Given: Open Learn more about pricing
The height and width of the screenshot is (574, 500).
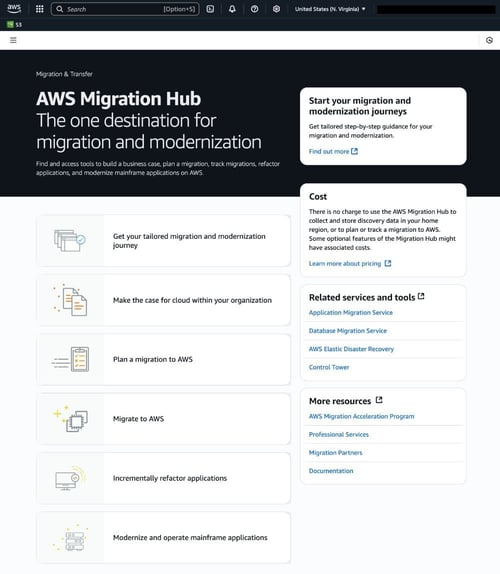Looking at the screenshot, I should 345,263.
